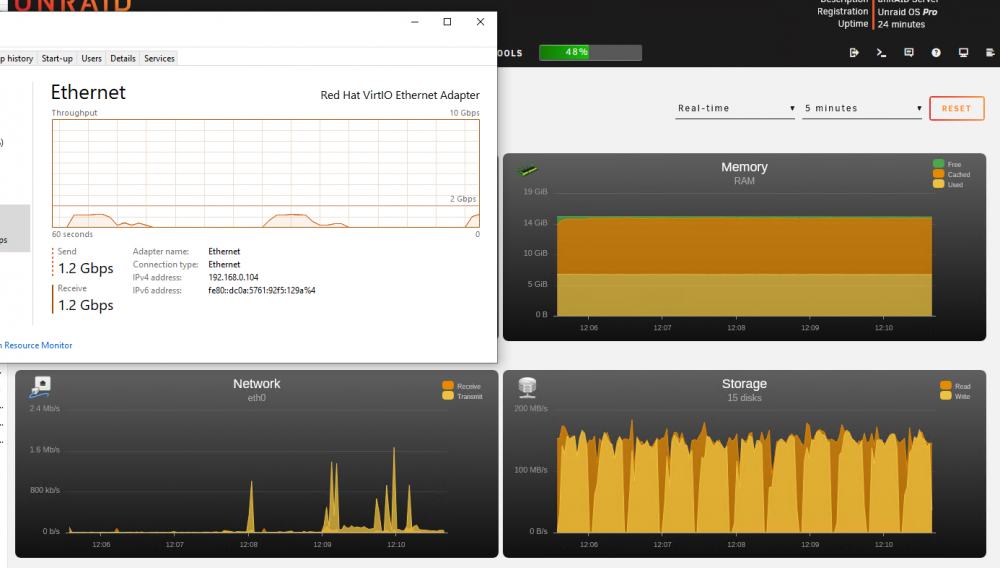Open the 5 minutes time range dropdown
The width and height of the screenshot is (1000, 568).
coord(862,108)
